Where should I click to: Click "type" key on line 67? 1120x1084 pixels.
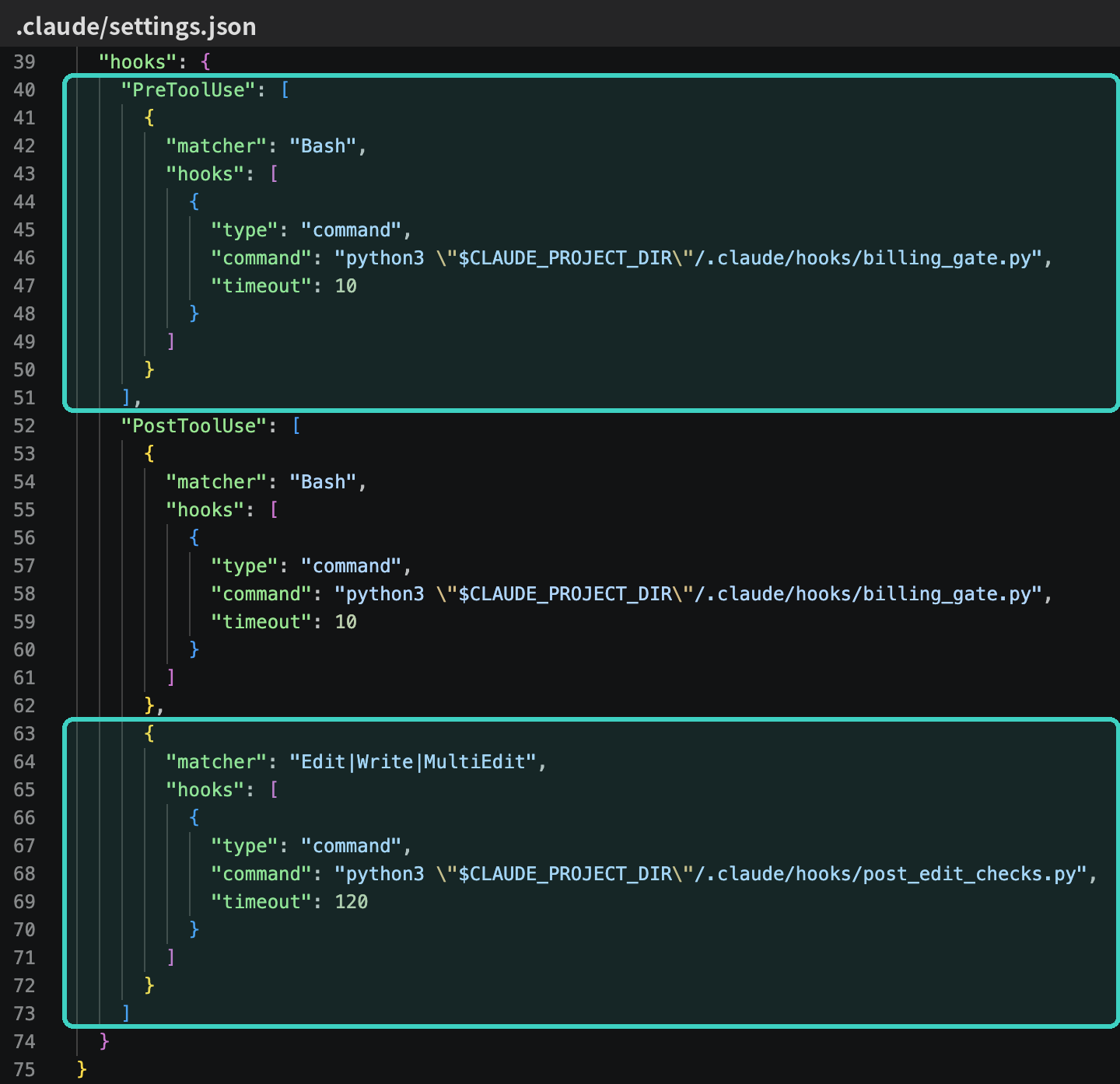[x=244, y=846]
